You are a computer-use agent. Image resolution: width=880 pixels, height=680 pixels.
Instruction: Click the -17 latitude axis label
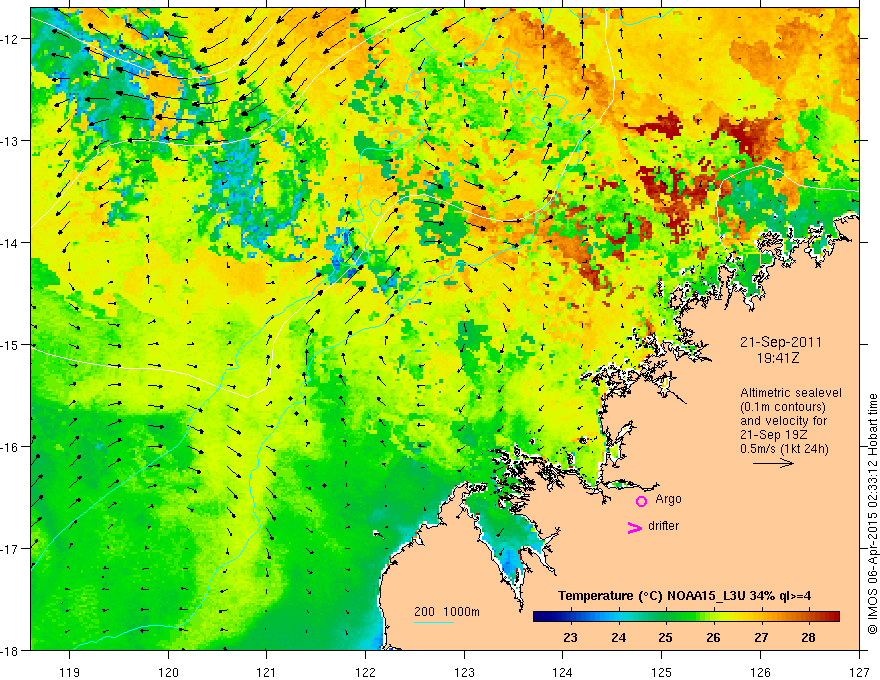point(11,549)
